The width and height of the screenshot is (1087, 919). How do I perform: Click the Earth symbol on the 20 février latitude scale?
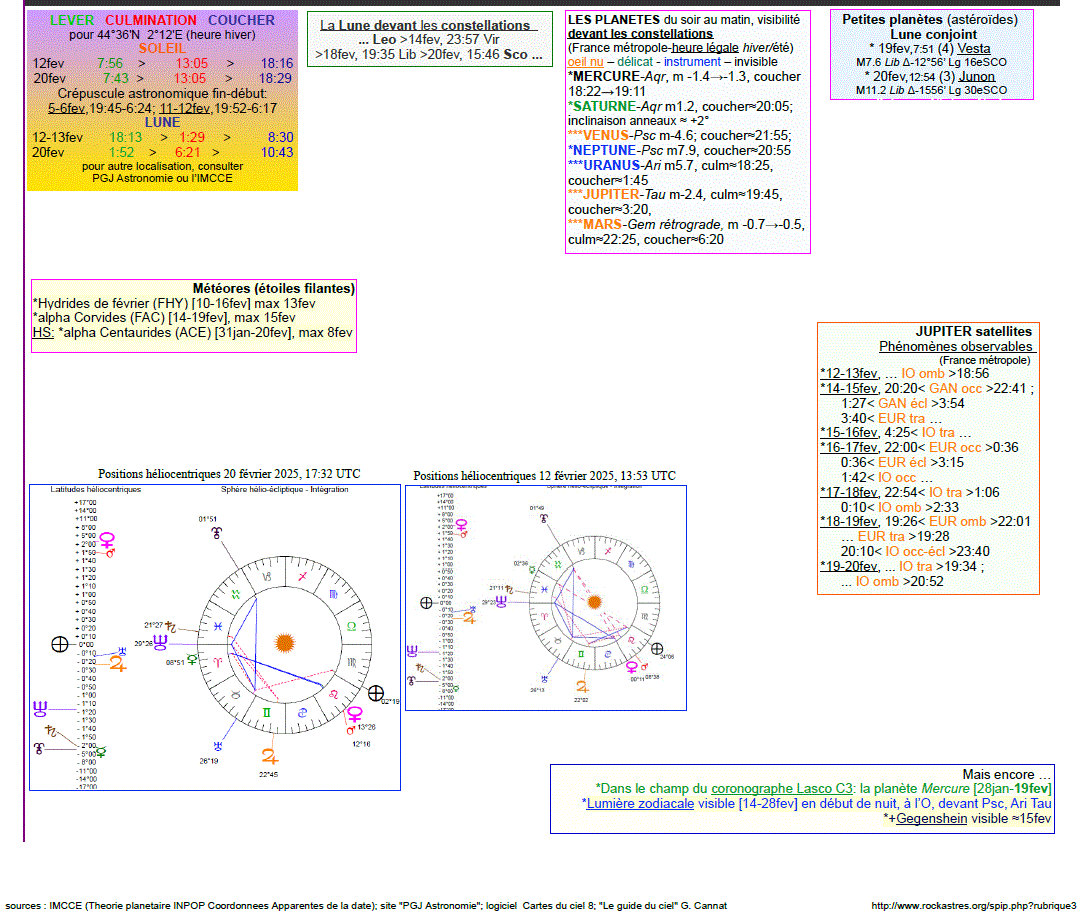(60, 645)
